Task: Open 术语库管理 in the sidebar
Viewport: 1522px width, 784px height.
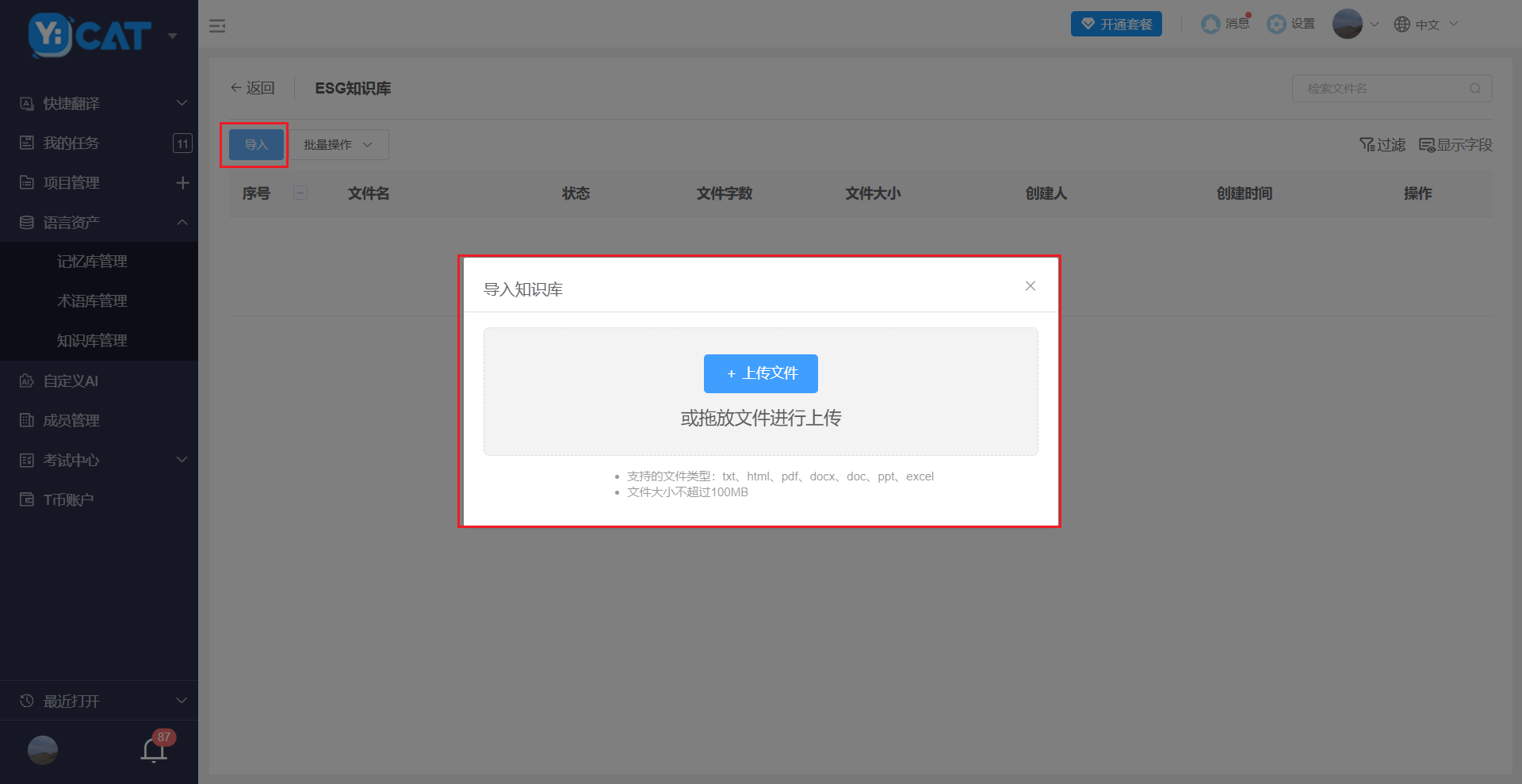Action: (x=92, y=301)
